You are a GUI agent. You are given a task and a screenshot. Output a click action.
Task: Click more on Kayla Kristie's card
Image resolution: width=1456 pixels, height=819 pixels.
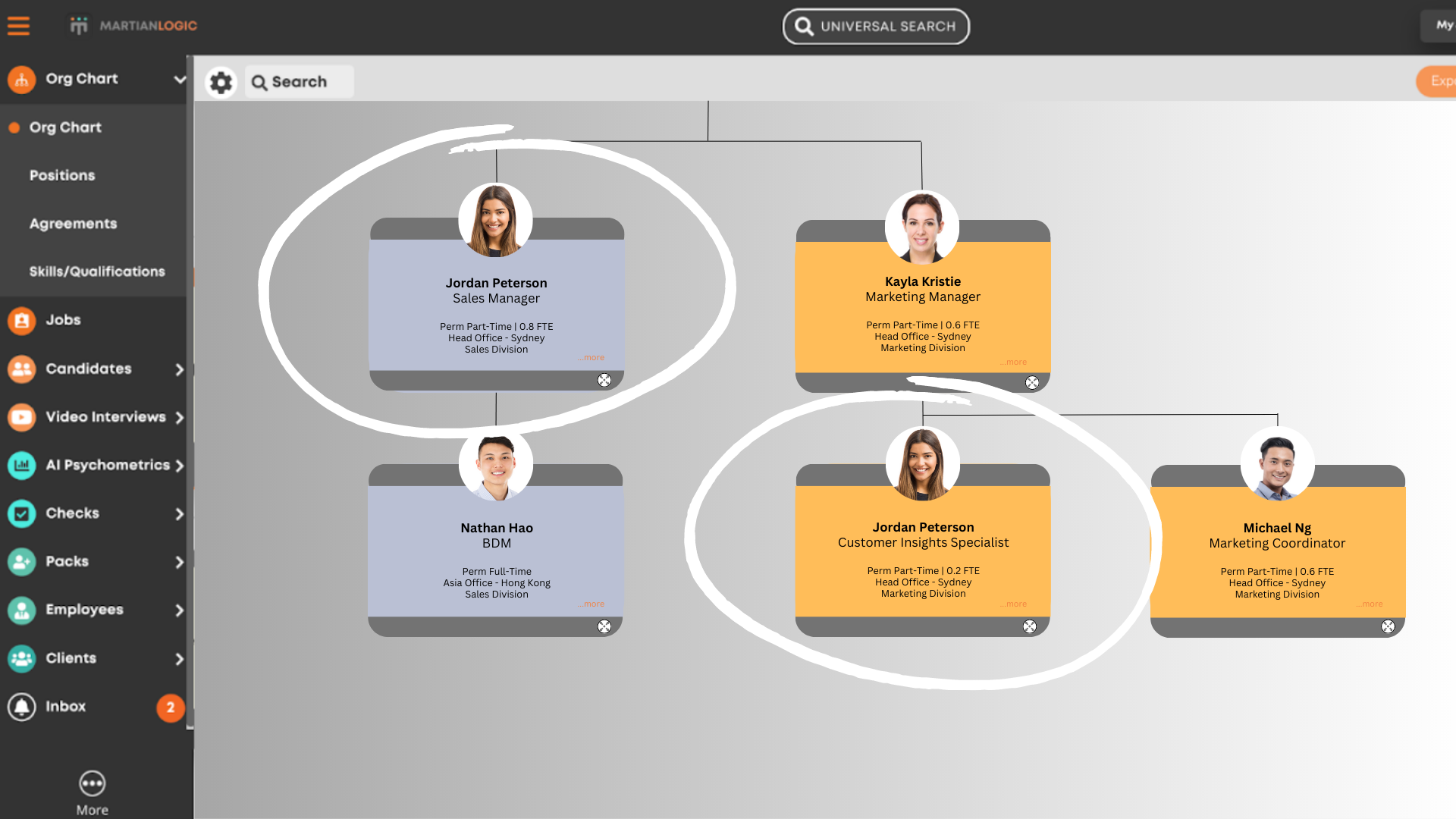(x=1014, y=362)
